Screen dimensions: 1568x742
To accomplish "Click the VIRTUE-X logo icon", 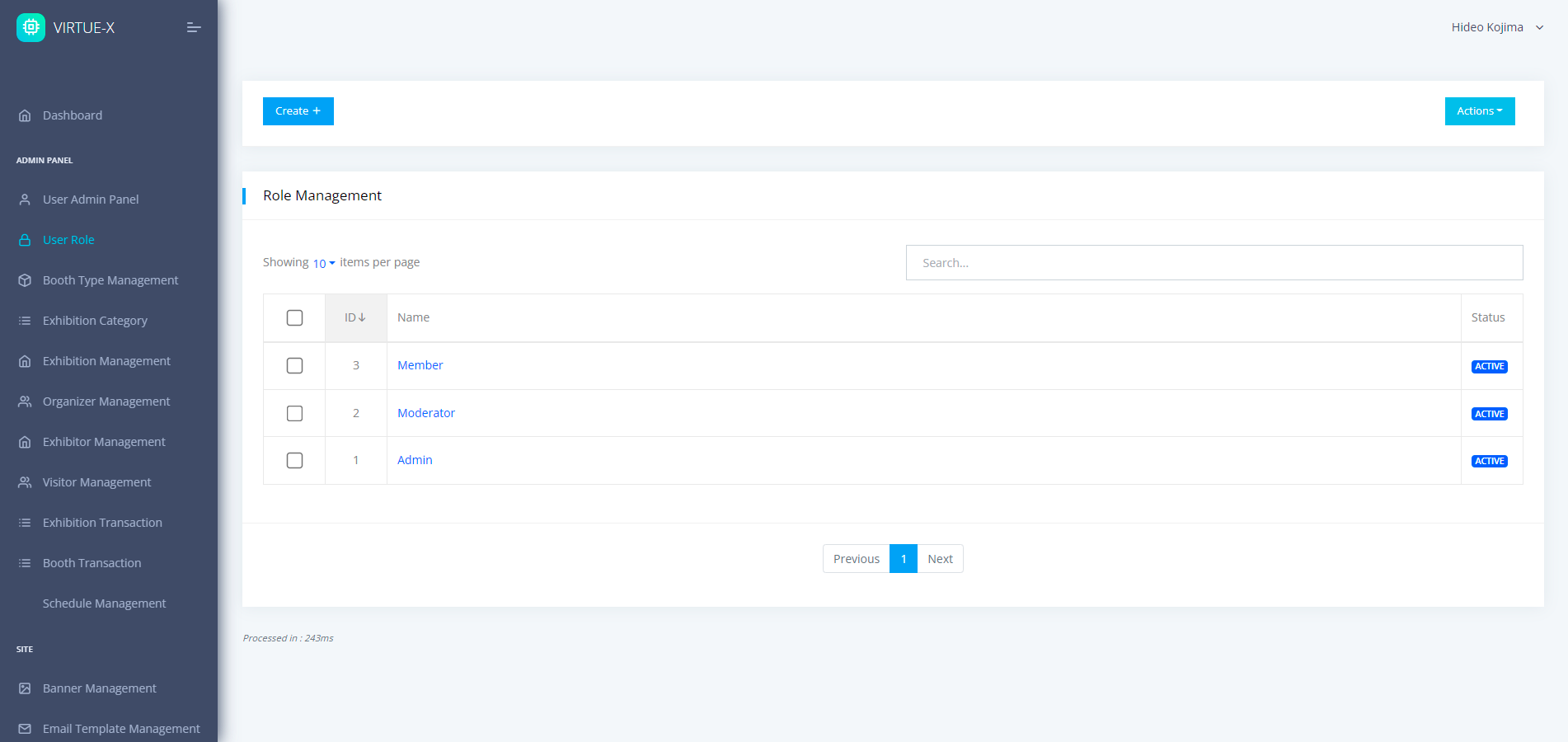I will pyautogui.click(x=31, y=27).
